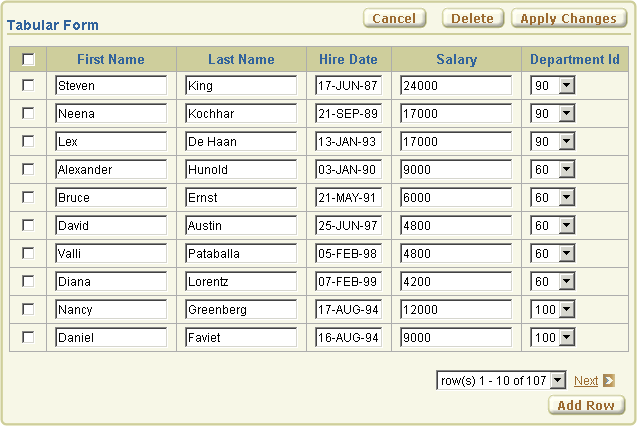Viewport: 637px width, 426px height.
Task: Expand Department Id dropdown for Bruce Ernst
Action: (552, 197)
